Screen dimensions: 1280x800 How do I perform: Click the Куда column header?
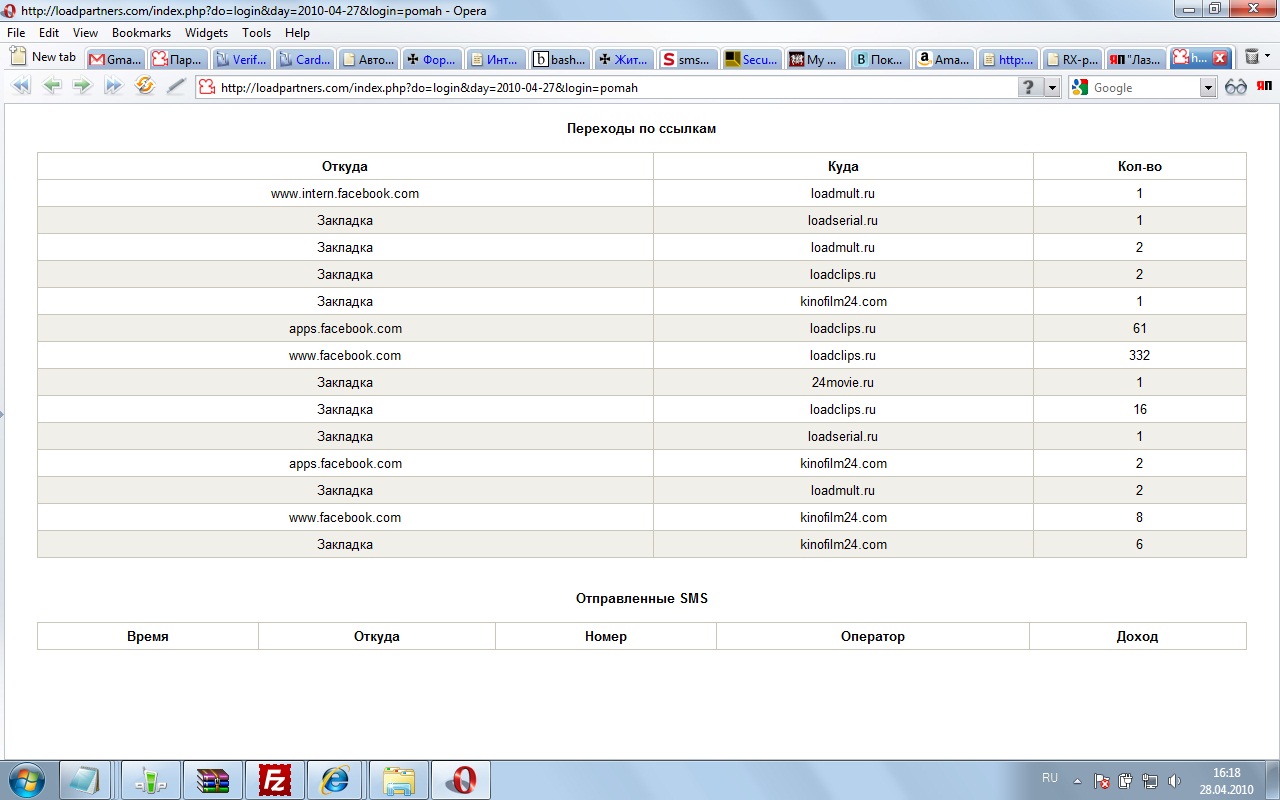click(843, 167)
